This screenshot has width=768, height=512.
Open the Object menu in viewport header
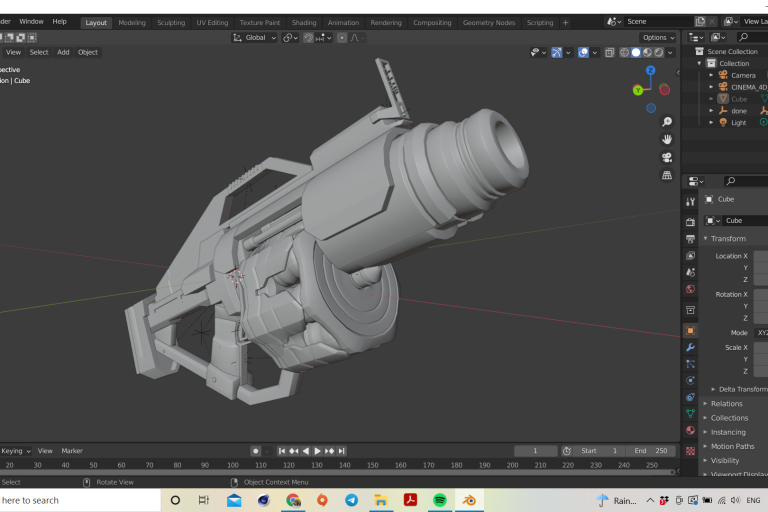pos(88,52)
